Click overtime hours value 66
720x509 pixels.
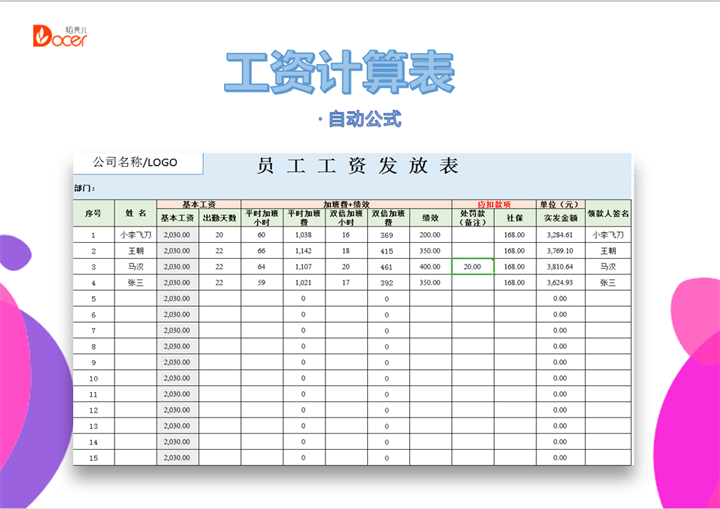(x=262, y=251)
